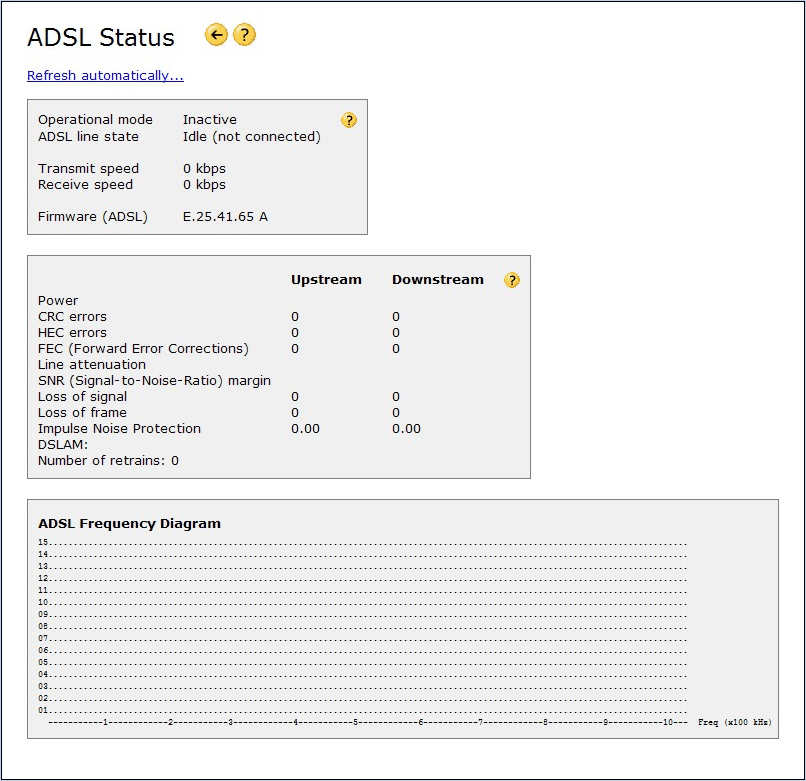Open help icon next to the page title
Image resolution: width=806 pixels, height=781 pixels.
(245, 36)
